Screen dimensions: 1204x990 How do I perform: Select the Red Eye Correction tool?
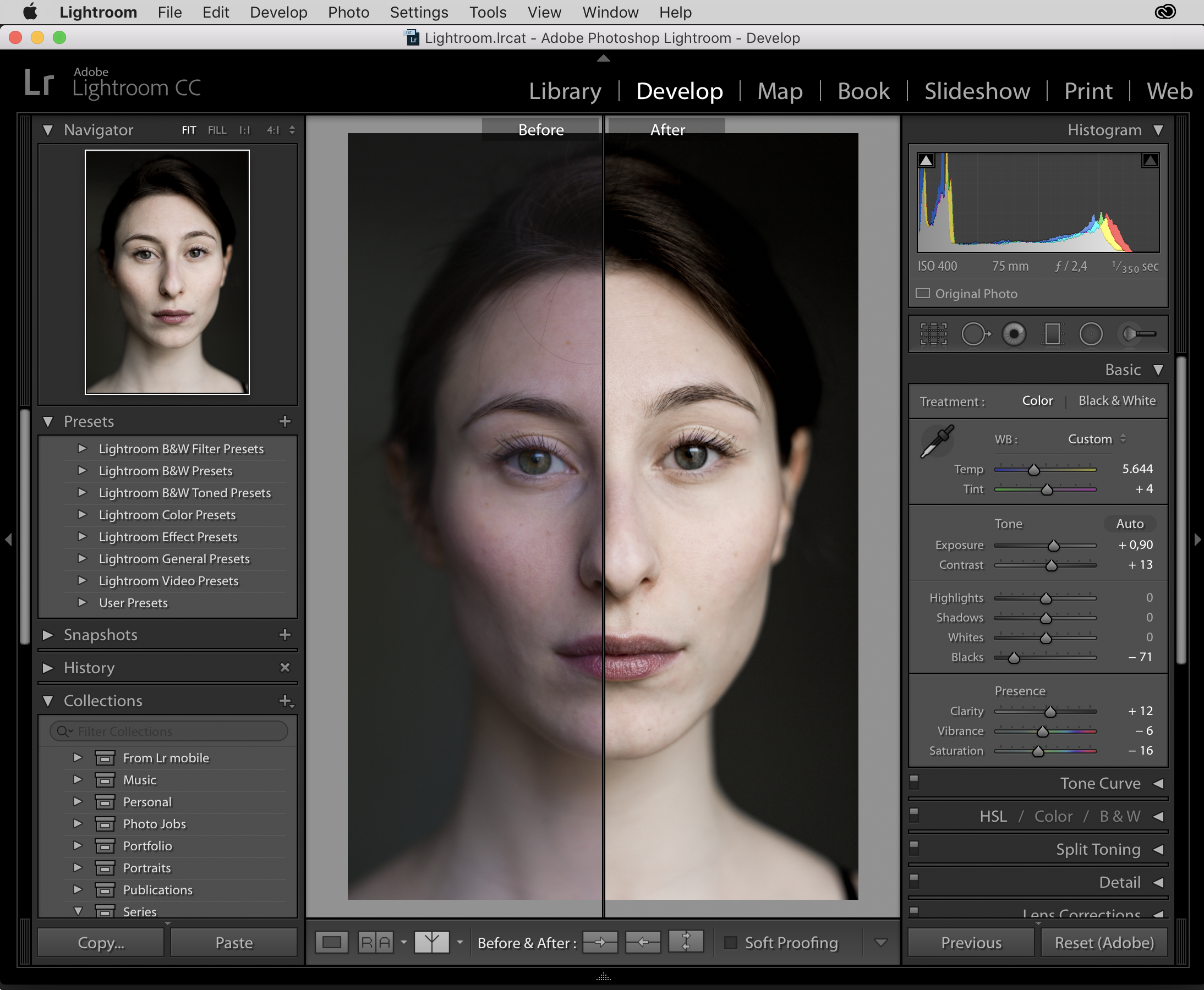[1015, 334]
